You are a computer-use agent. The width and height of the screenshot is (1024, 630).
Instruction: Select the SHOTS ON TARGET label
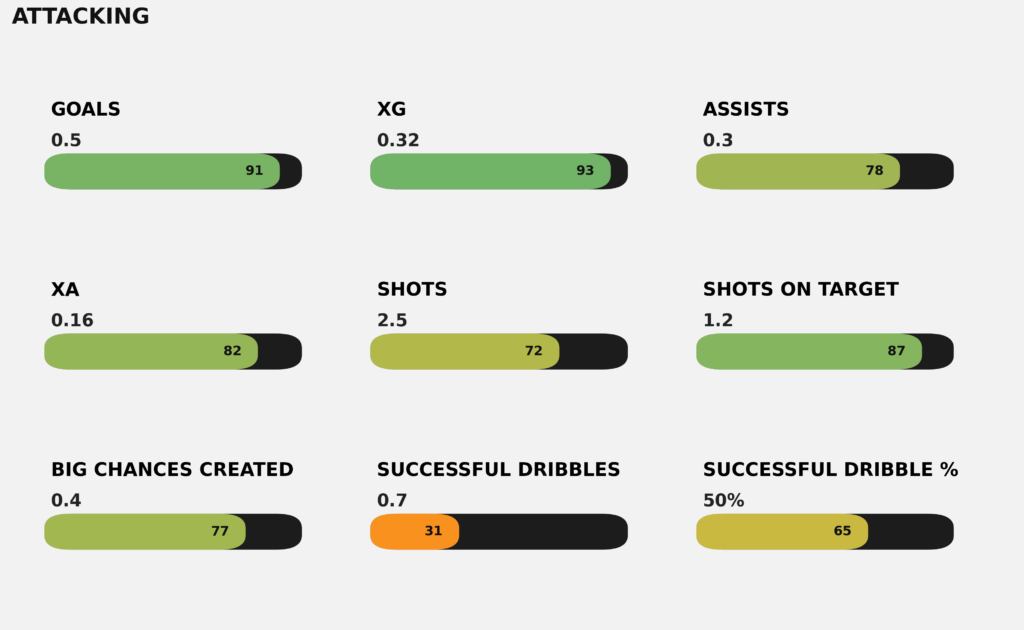click(801, 290)
